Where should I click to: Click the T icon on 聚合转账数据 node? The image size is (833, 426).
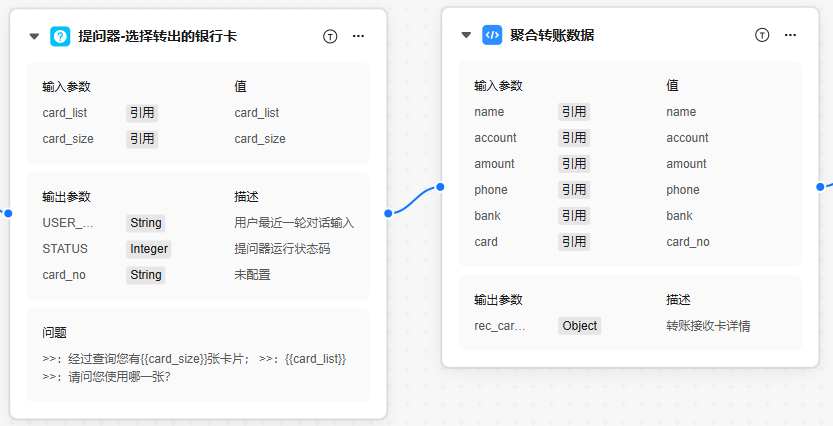point(762,35)
